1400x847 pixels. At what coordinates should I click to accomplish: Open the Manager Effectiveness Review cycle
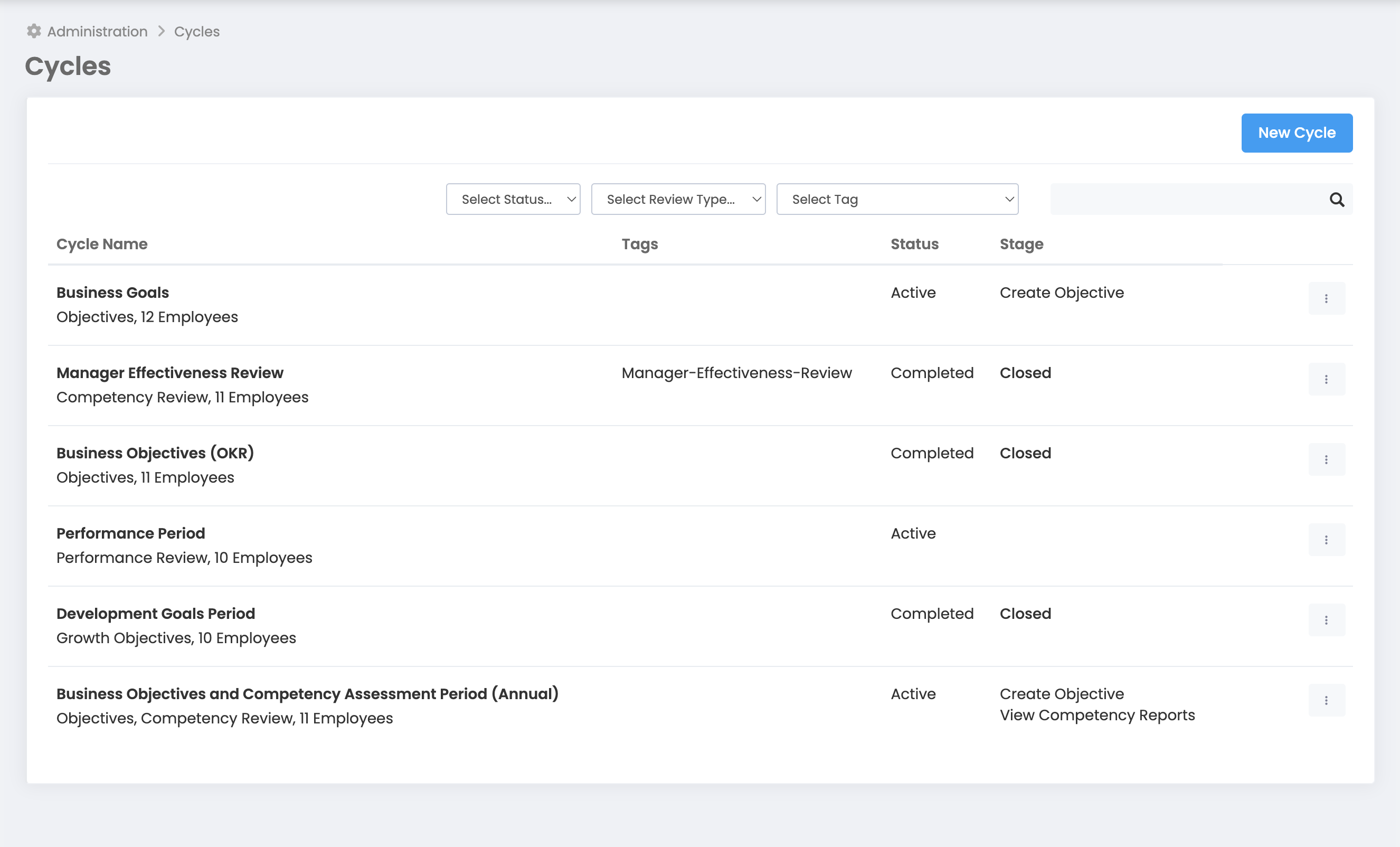click(x=169, y=373)
